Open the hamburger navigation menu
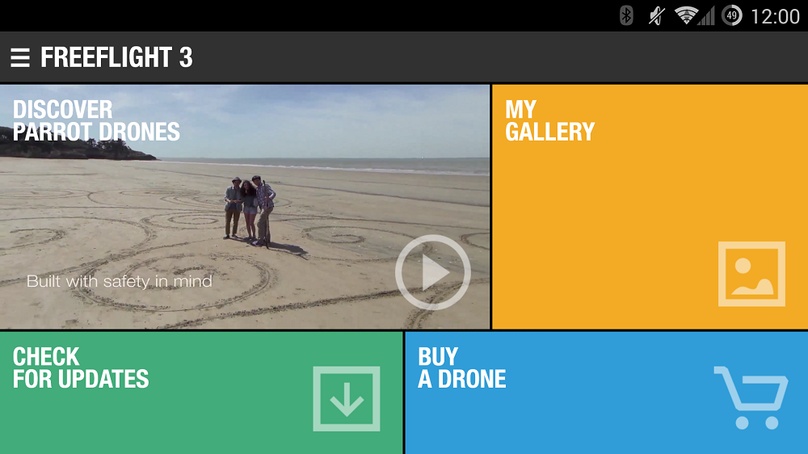This screenshot has width=808, height=454. click(20, 58)
